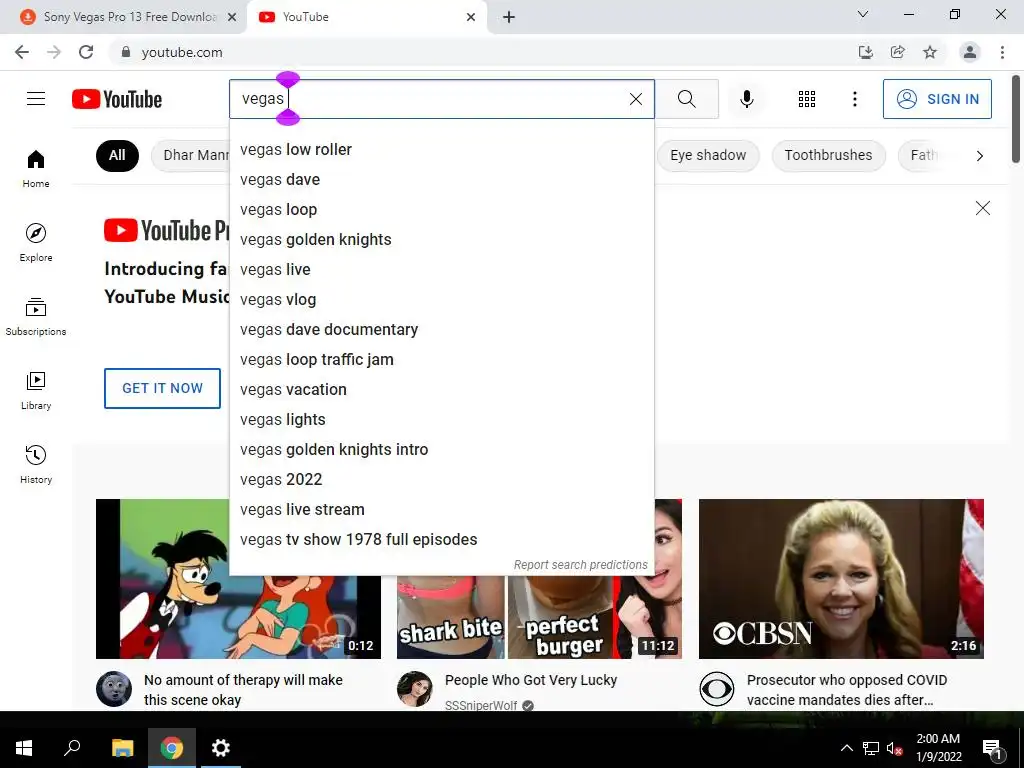Choose suggestion 'vegas vlog'
Screen dimensions: 1024x768
pos(442,300)
